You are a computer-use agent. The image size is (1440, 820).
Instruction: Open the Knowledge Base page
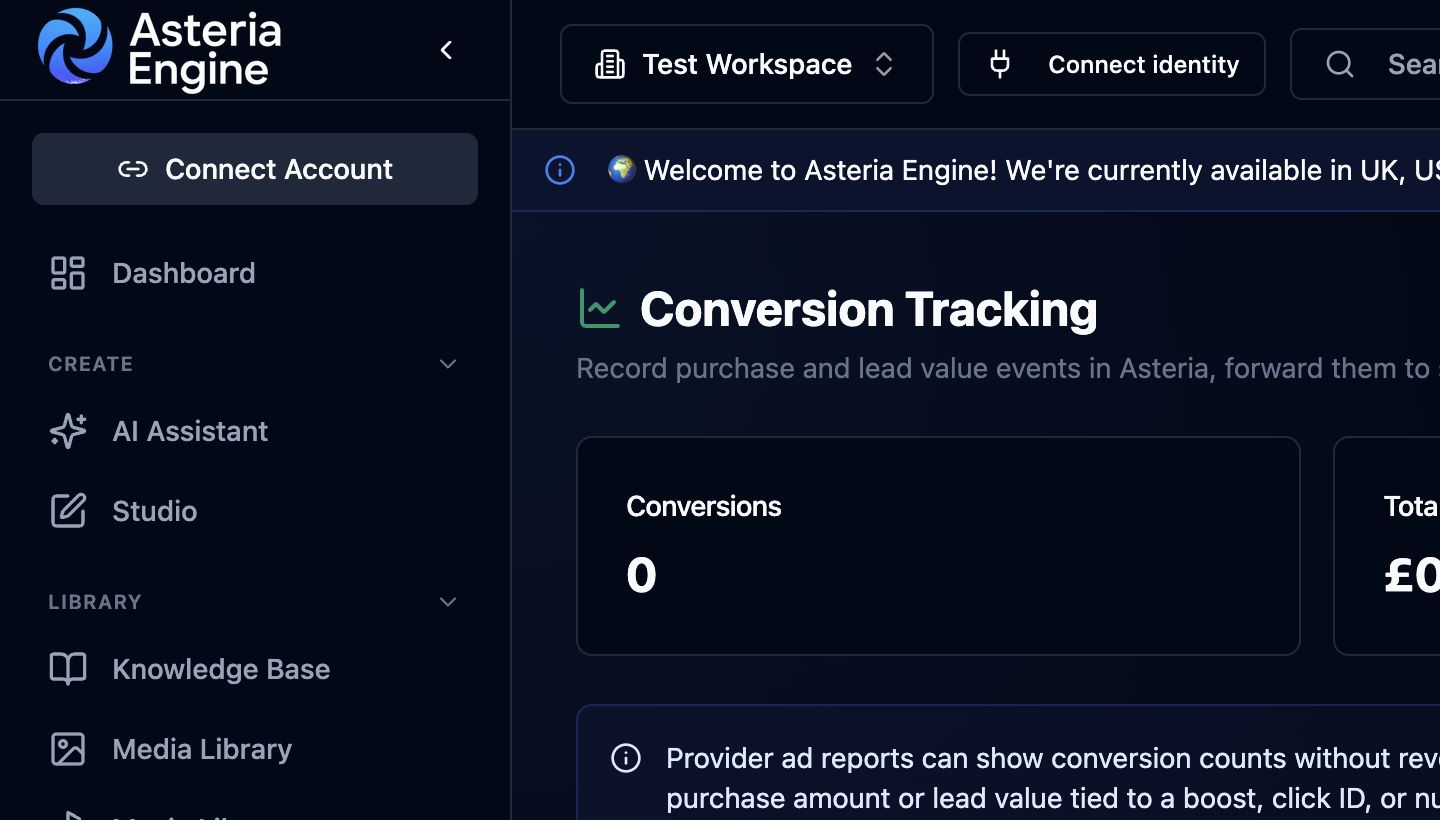tap(255, 669)
